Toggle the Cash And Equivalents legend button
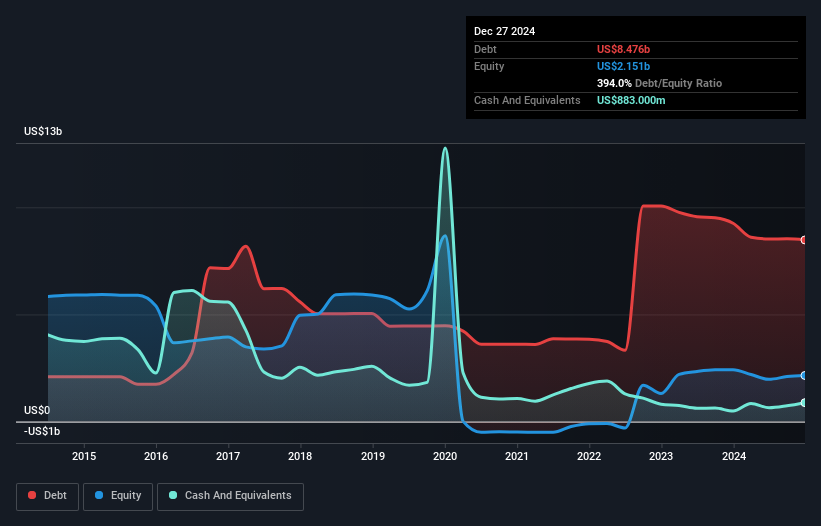Screen dimensions: 821x526 [230, 496]
